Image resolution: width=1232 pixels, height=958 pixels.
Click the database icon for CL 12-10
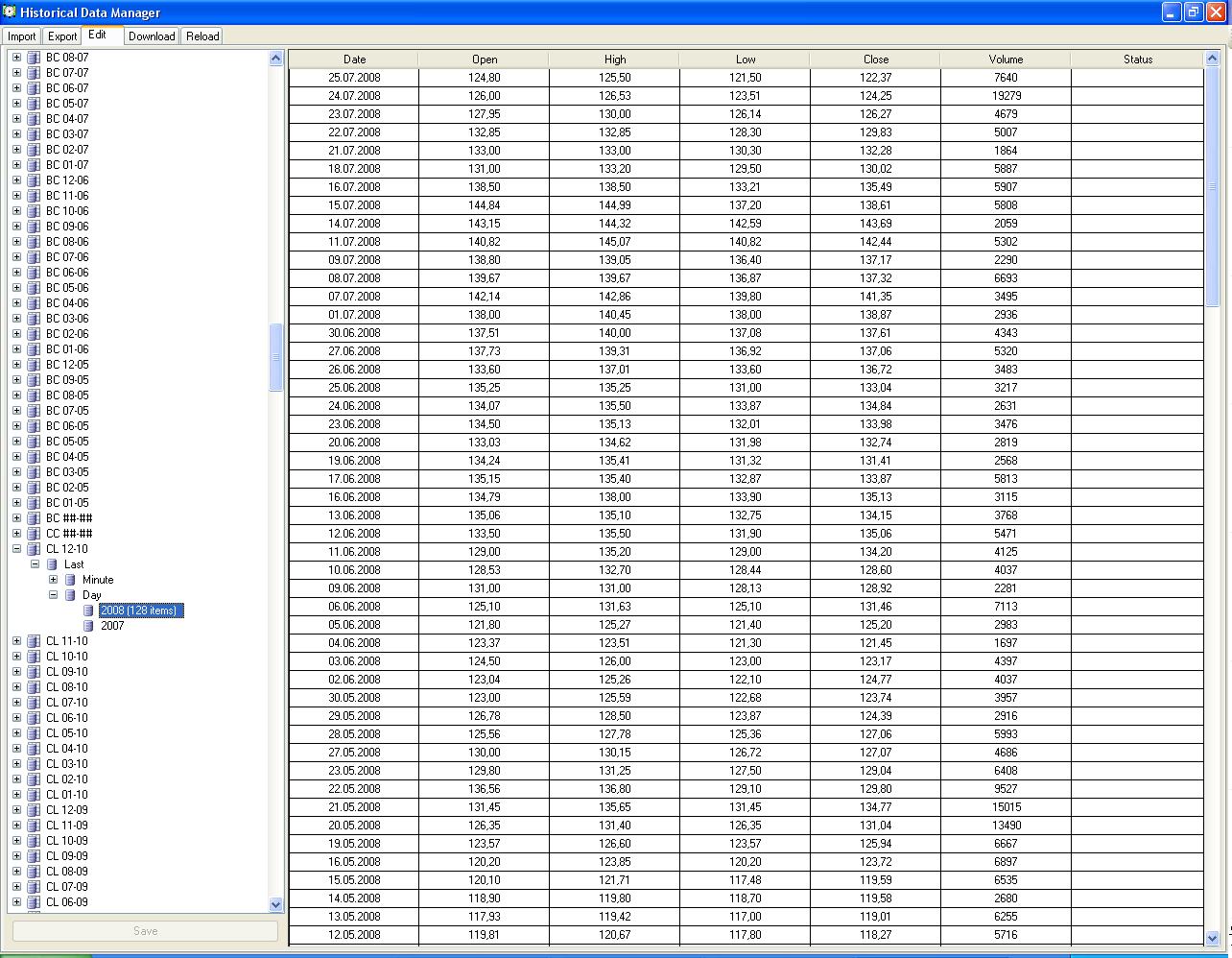(34, 549)
